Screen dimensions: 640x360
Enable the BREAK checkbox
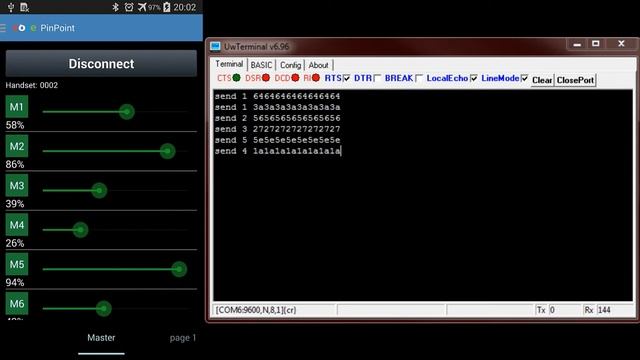tap(419, 78)
